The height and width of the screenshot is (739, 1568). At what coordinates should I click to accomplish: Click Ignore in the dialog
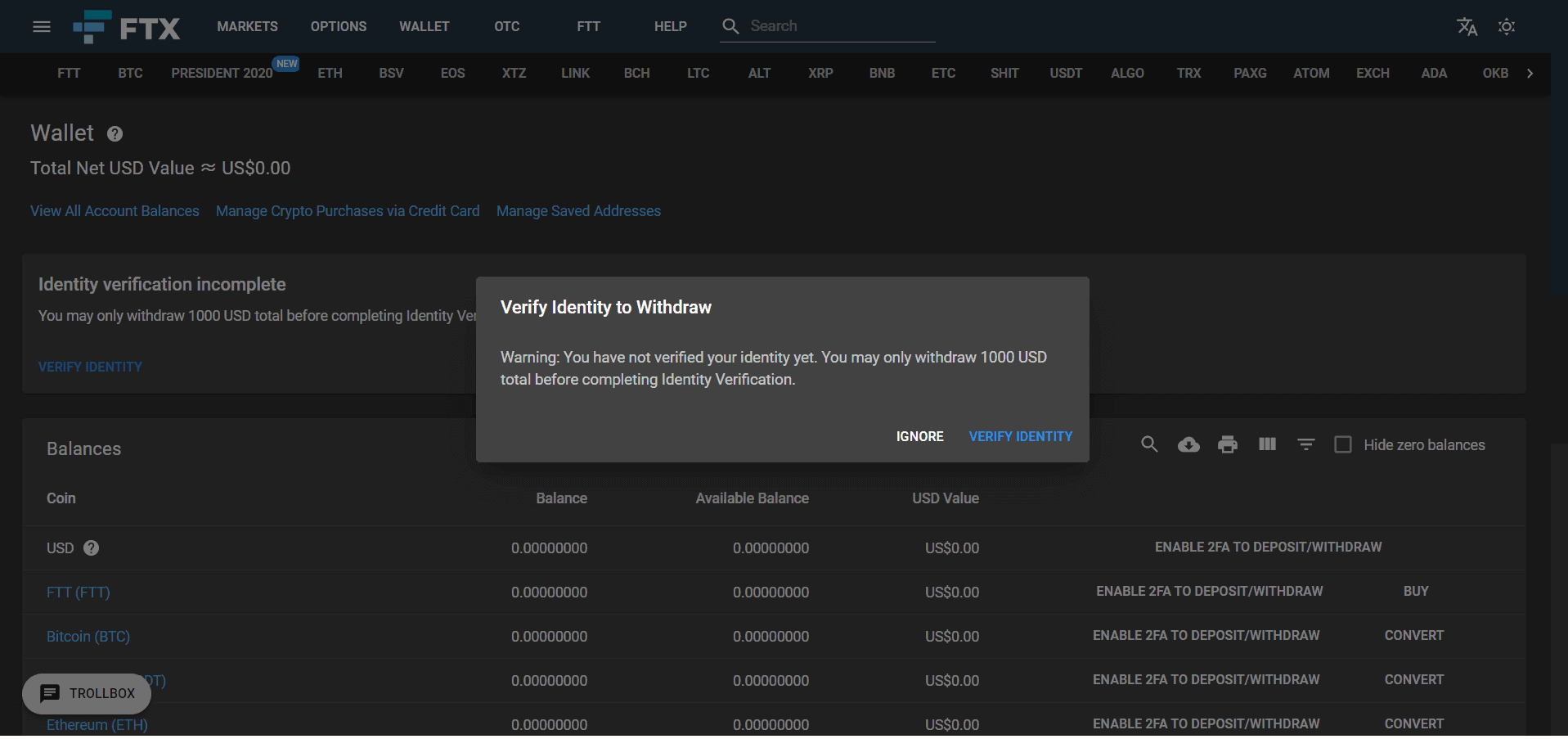click(x=920, y=437)
